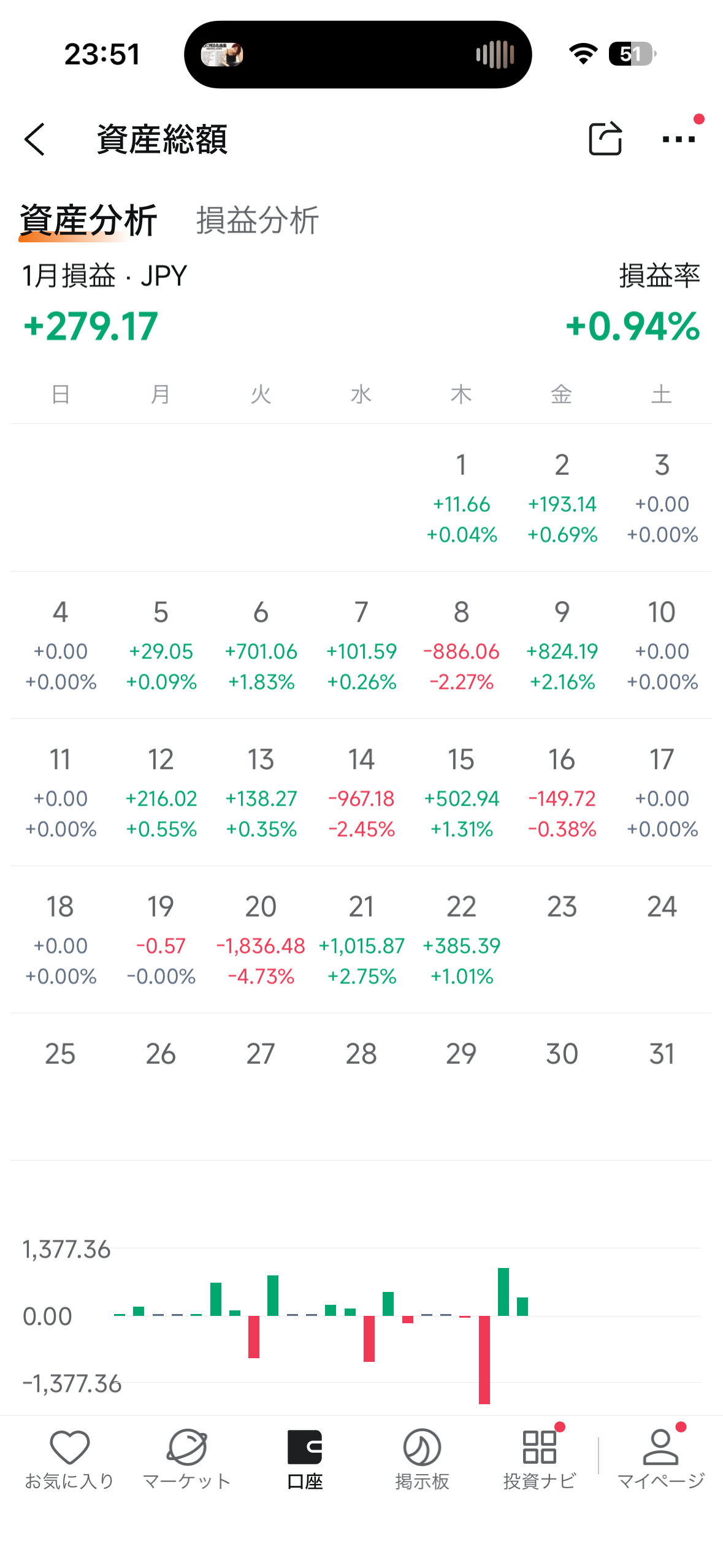This screenshot has height=1568, width=723.
Task: Select January 20 with -1,836.48 loss
Action: pos(261,940)
